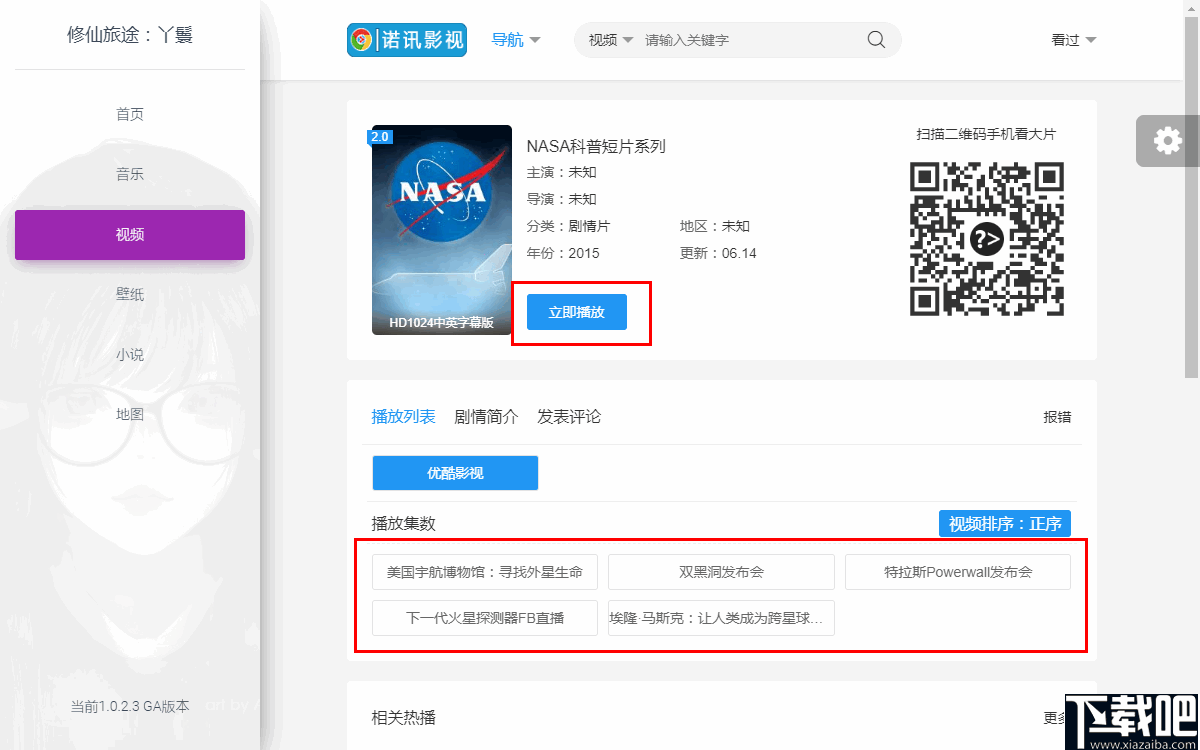The image size is (1200, 750).
Task: Play episode 双黑洞发布会
Action: 721,572
